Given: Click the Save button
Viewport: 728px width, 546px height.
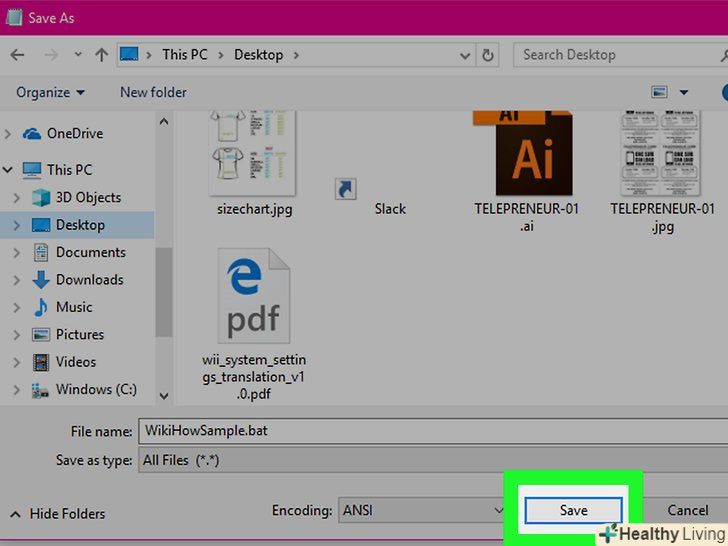Looking at the screenshot, I should coord(573,510).
